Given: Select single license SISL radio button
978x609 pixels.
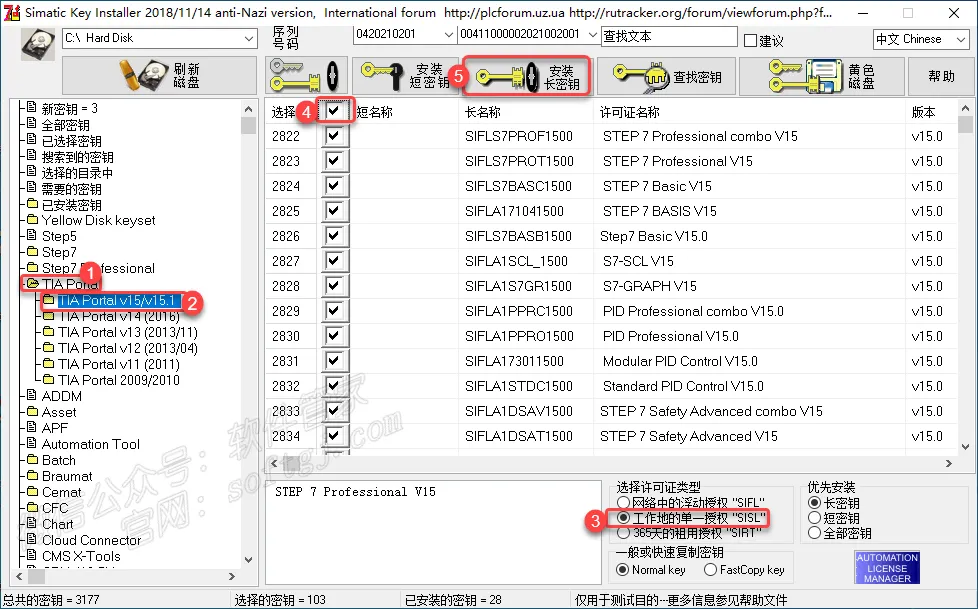Looking at the screenshot, I should (623, 518).
